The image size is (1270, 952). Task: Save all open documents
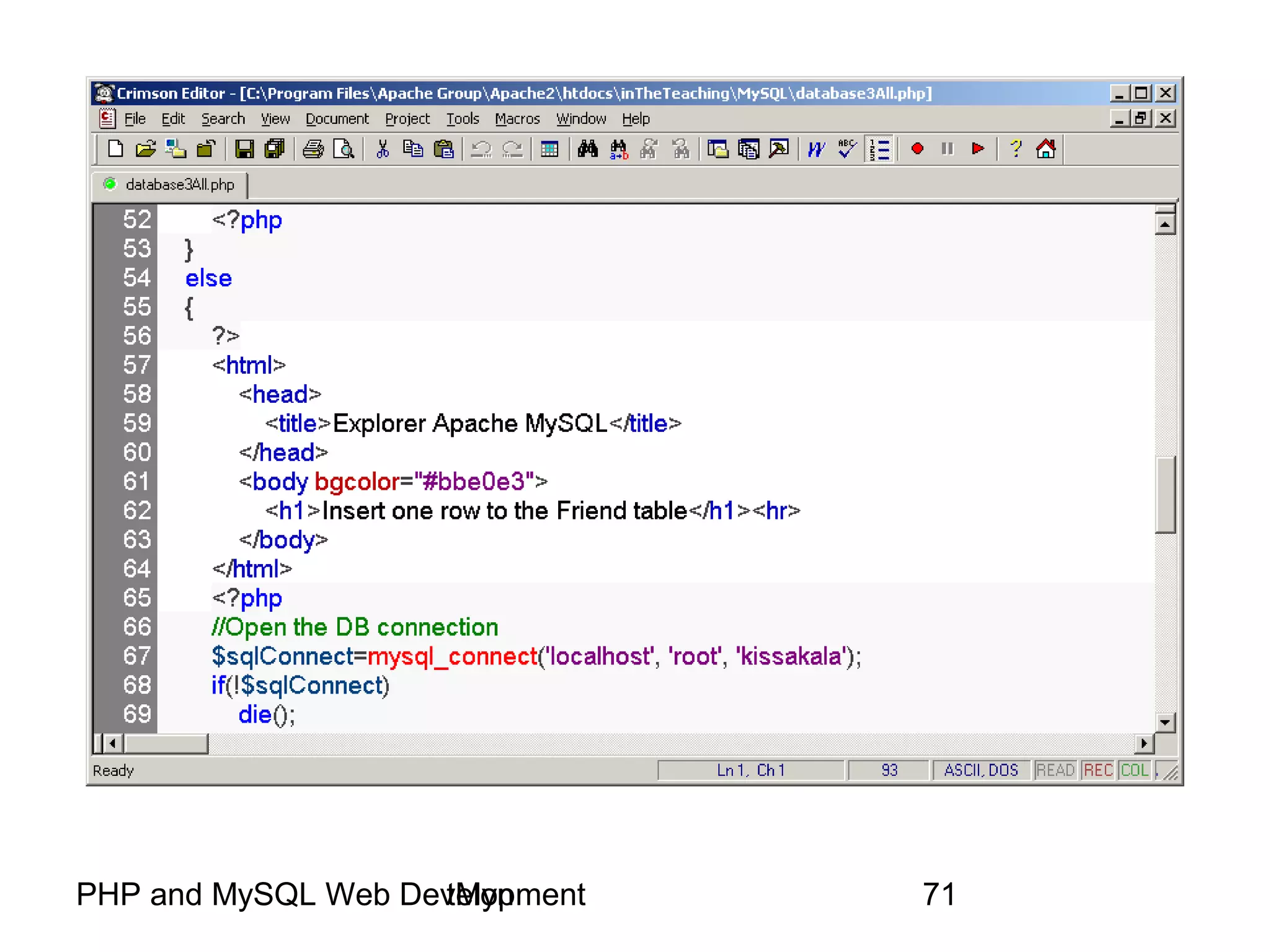274,149
